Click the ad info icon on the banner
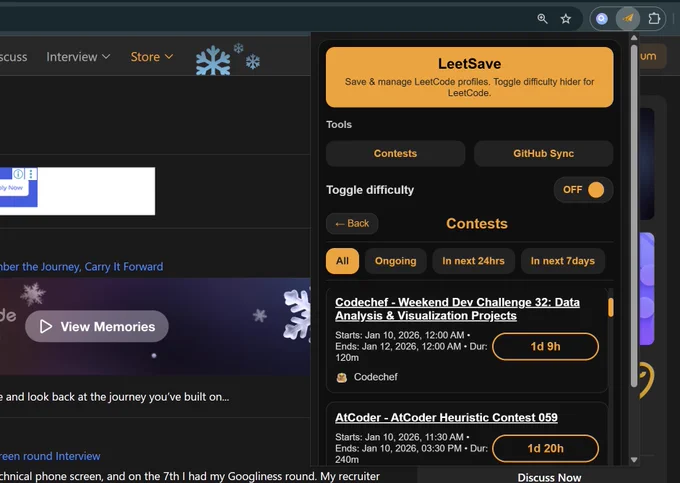Viewport: 680px width, 483px height. click(x=18, y=174)
